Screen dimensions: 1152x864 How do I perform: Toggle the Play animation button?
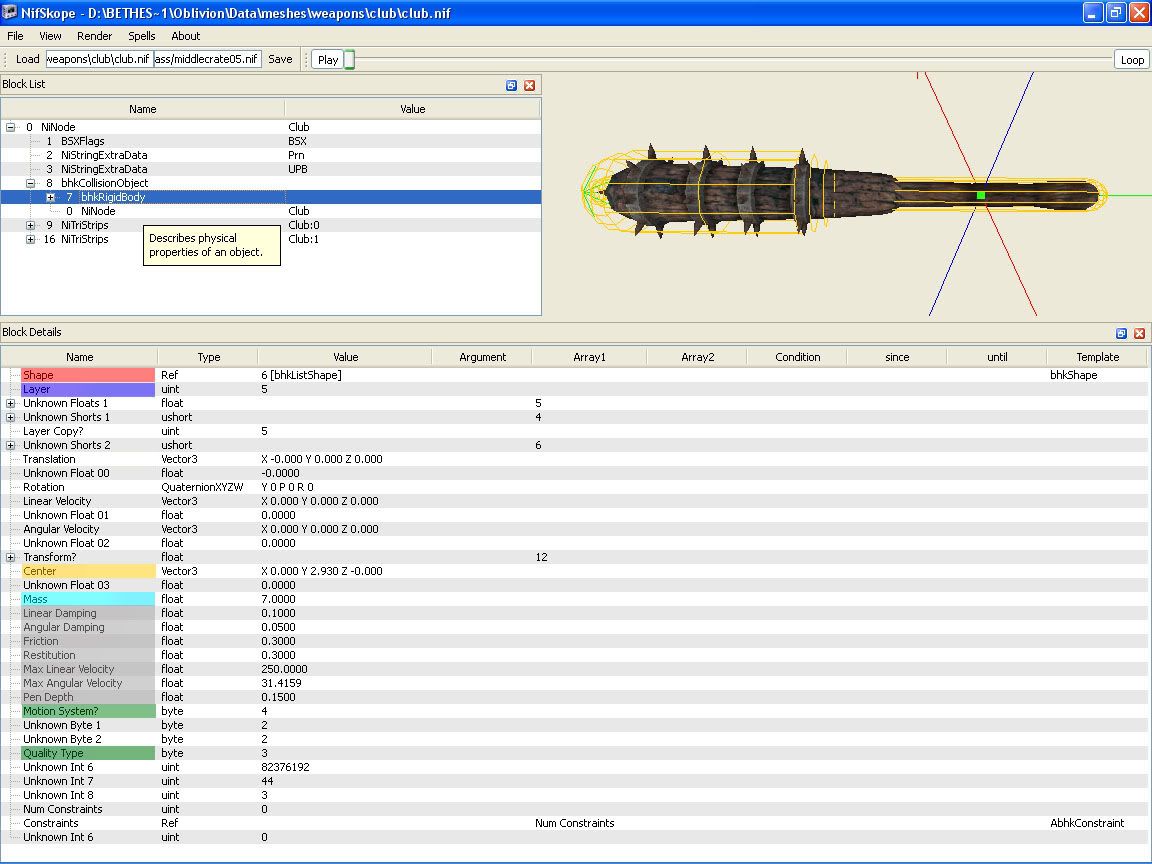[x=327, y=60]
